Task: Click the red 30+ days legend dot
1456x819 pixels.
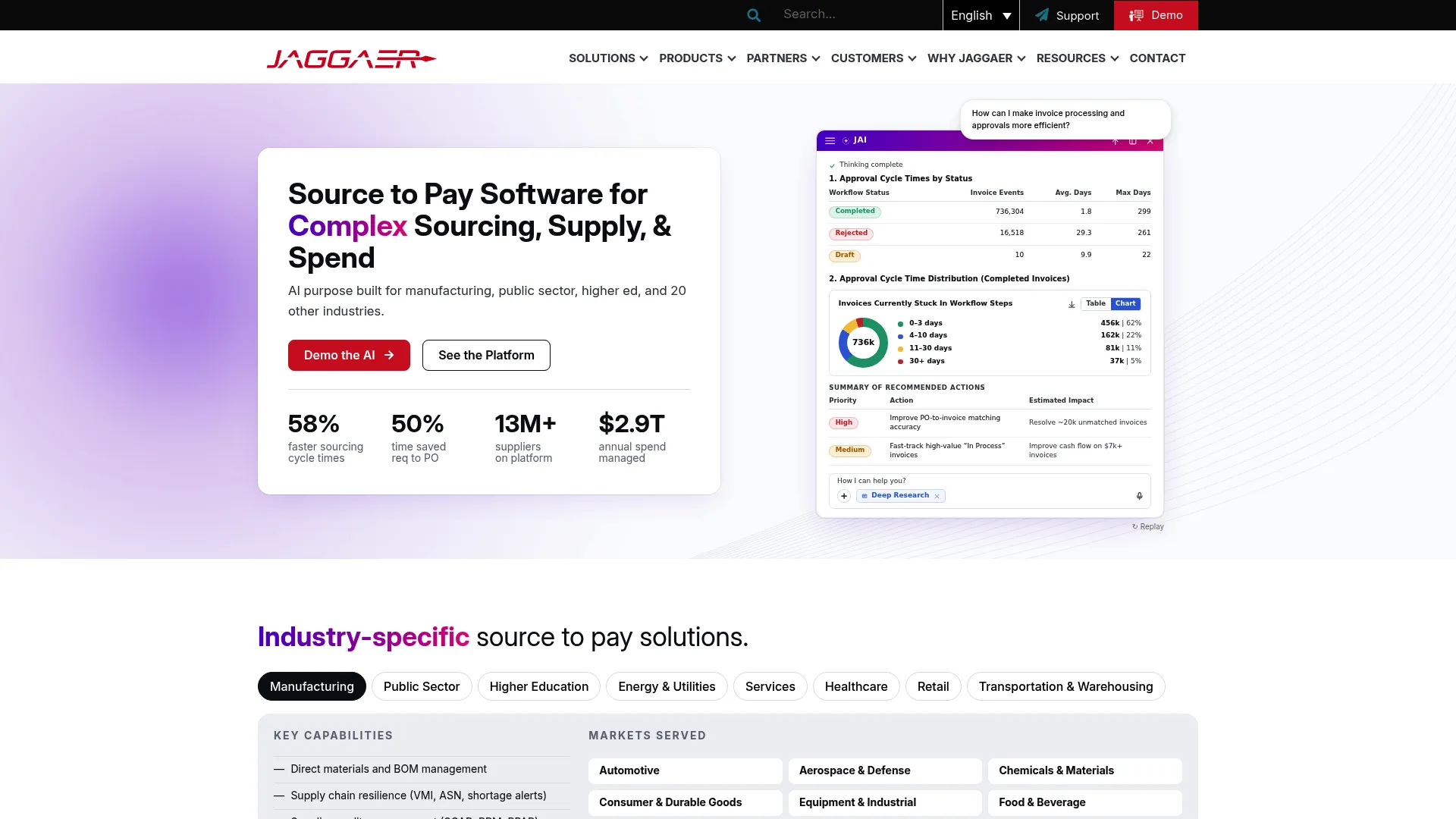Action: [900, 362]
